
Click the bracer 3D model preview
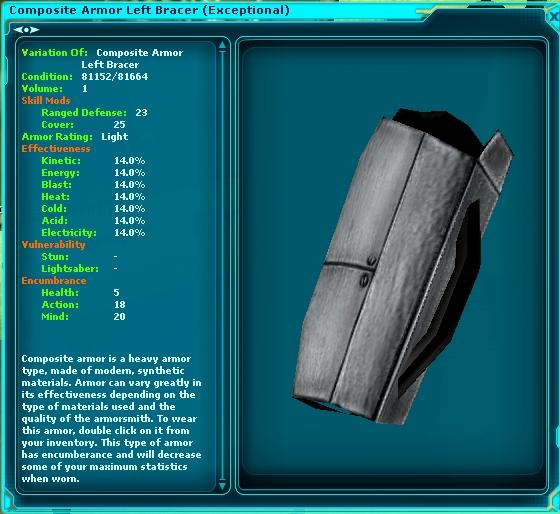click(x=404, y=266)
